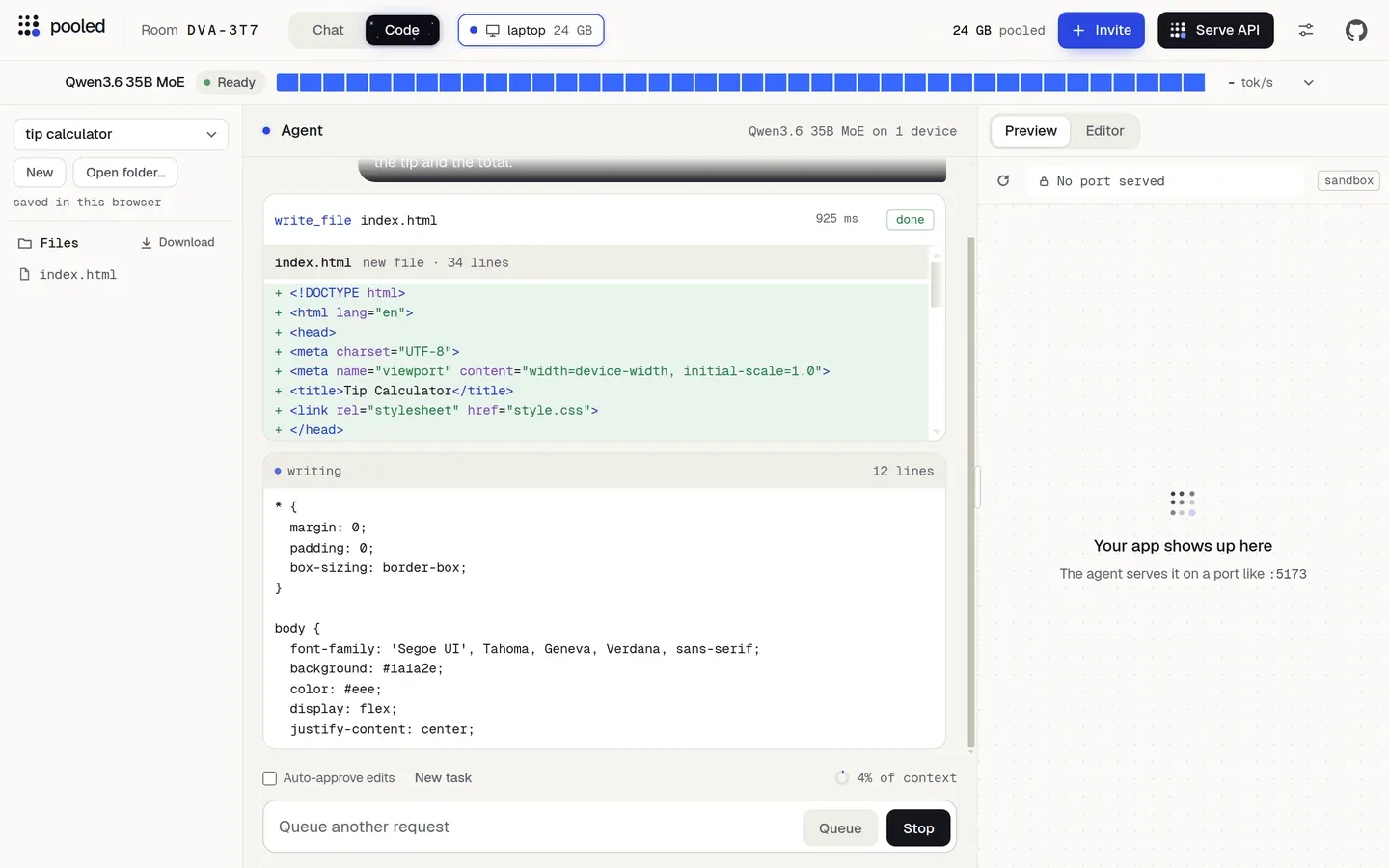This screenshot has height=868, width=1389.
Task: Select the Editor tab
Action: (x=1104, y=131)
